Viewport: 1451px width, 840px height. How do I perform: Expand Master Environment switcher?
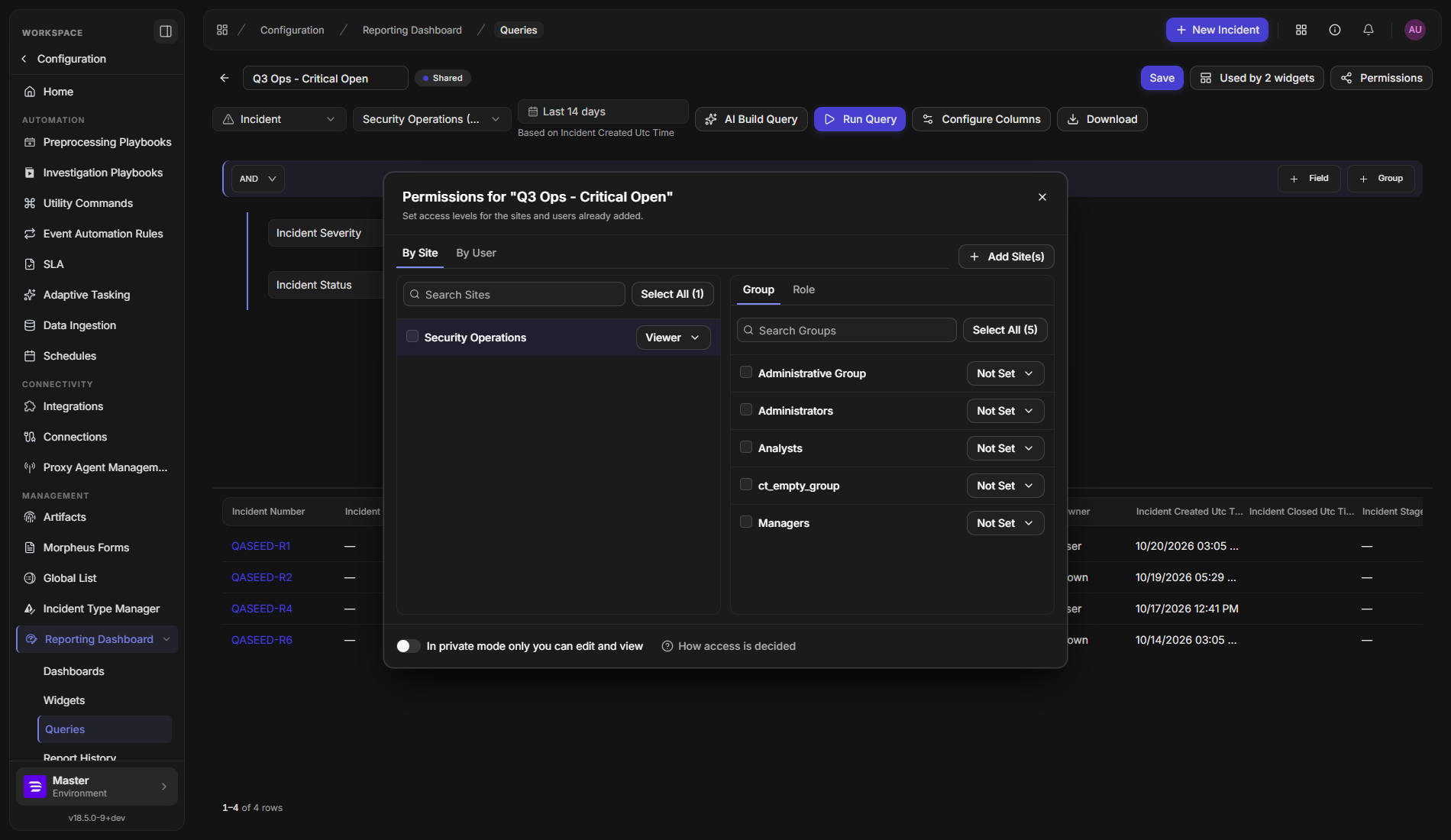(96, 787)
